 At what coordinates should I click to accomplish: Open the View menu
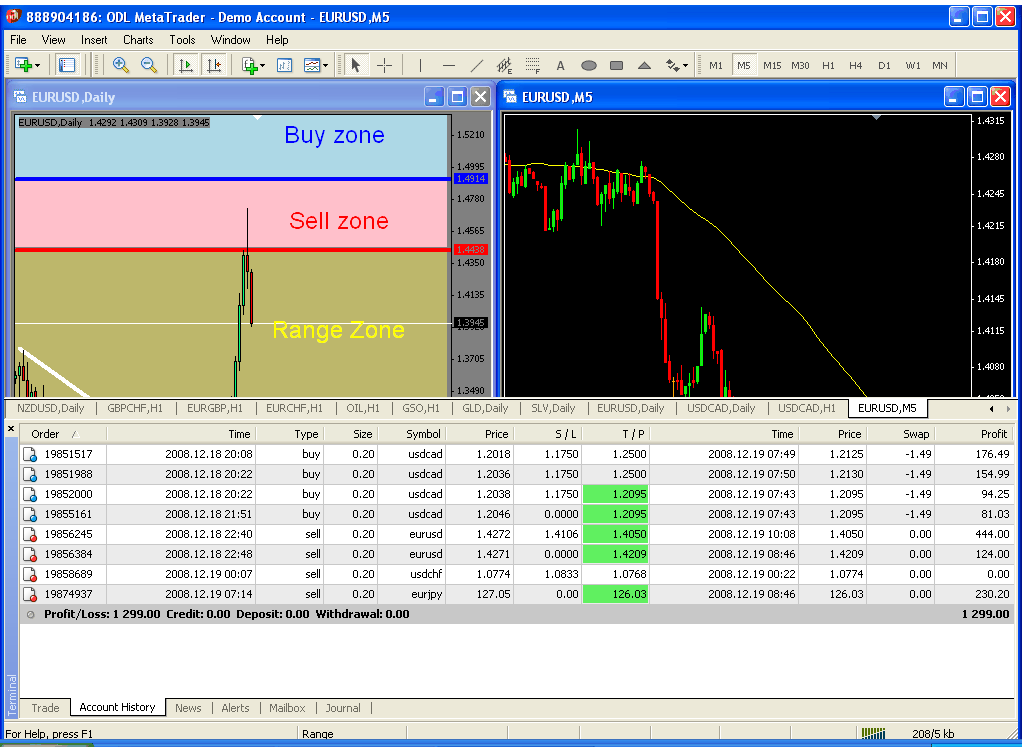click(x=53, y=40)
